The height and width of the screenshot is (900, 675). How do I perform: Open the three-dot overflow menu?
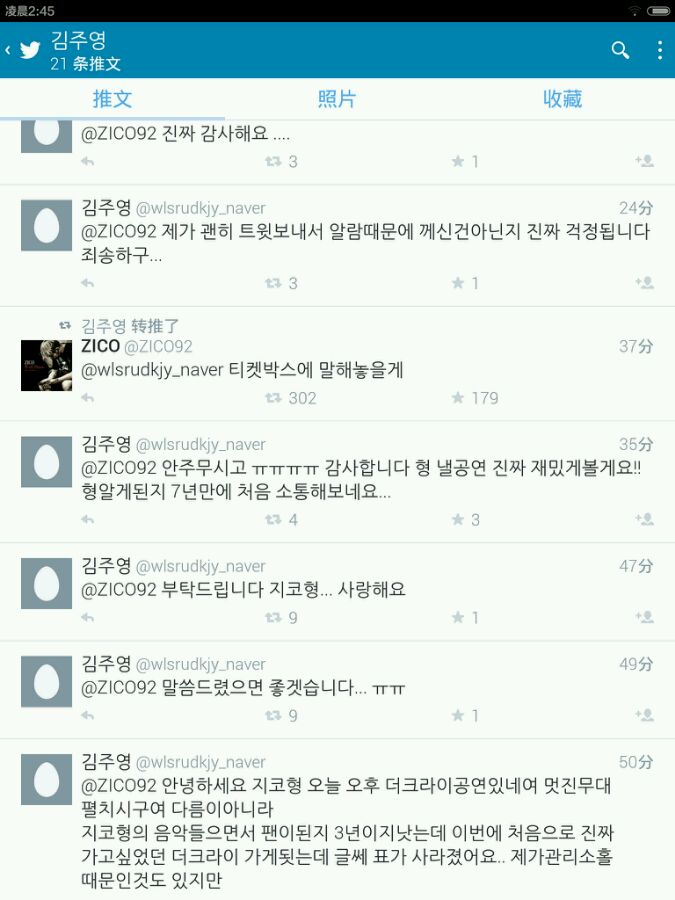point(660,51)
